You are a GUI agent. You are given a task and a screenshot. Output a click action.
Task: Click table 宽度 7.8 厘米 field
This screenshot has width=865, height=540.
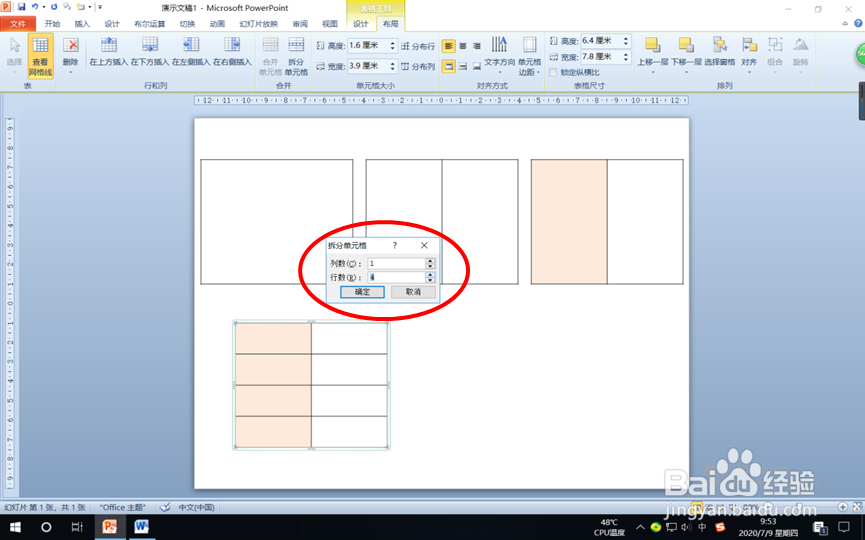tap(601, 57)
